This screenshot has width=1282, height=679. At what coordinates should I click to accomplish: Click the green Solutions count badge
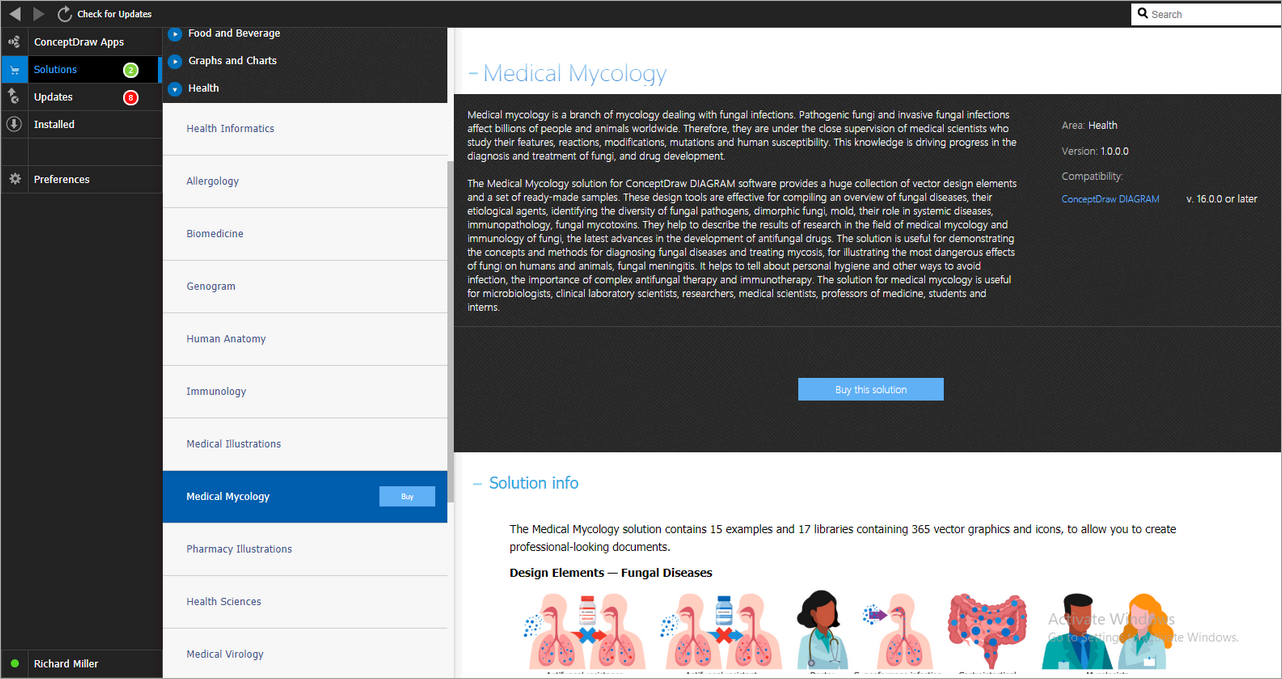coord(130,70)
